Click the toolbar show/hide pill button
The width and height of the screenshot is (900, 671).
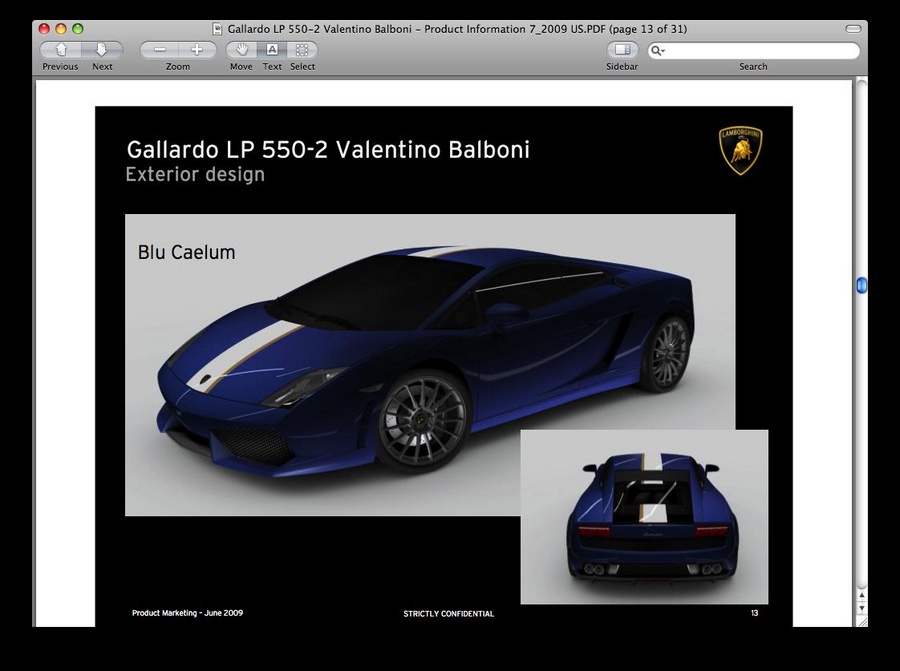[852, 29]
